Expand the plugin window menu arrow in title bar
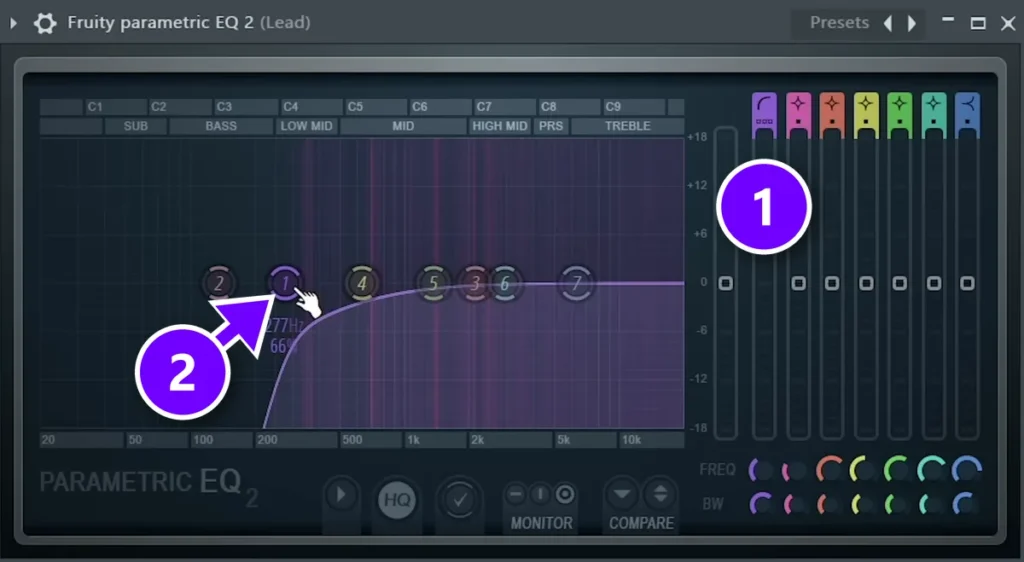The image size is (1024, 562). point(13,23)
